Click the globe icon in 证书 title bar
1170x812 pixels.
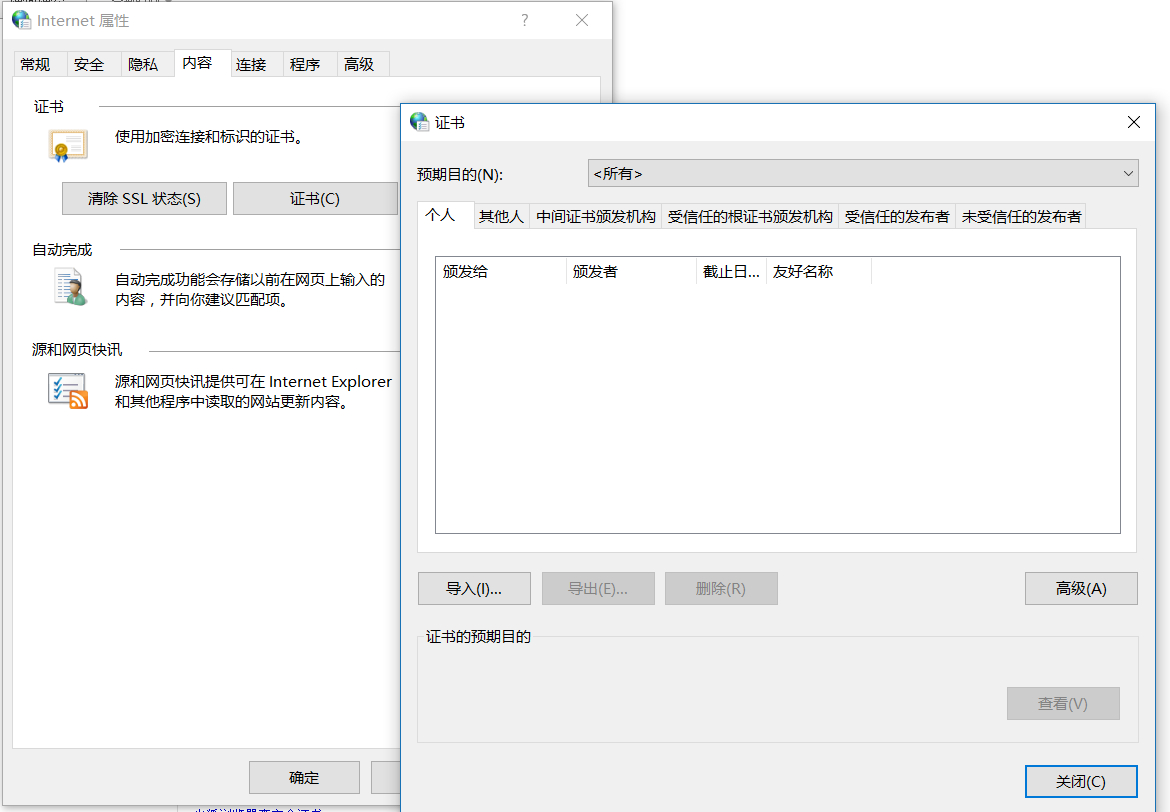coord(419,122)
